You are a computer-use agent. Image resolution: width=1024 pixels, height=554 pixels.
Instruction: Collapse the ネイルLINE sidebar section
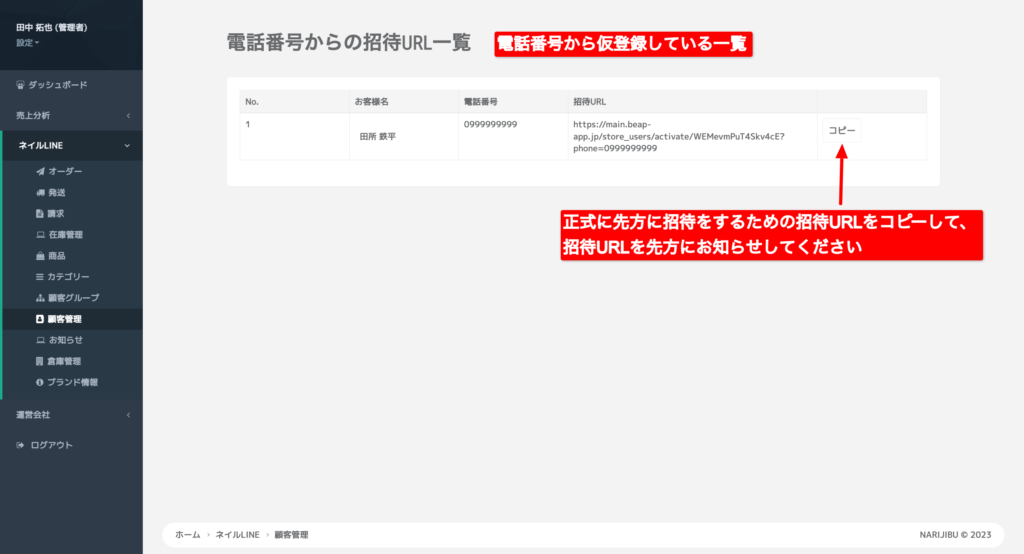coord(71,146)
